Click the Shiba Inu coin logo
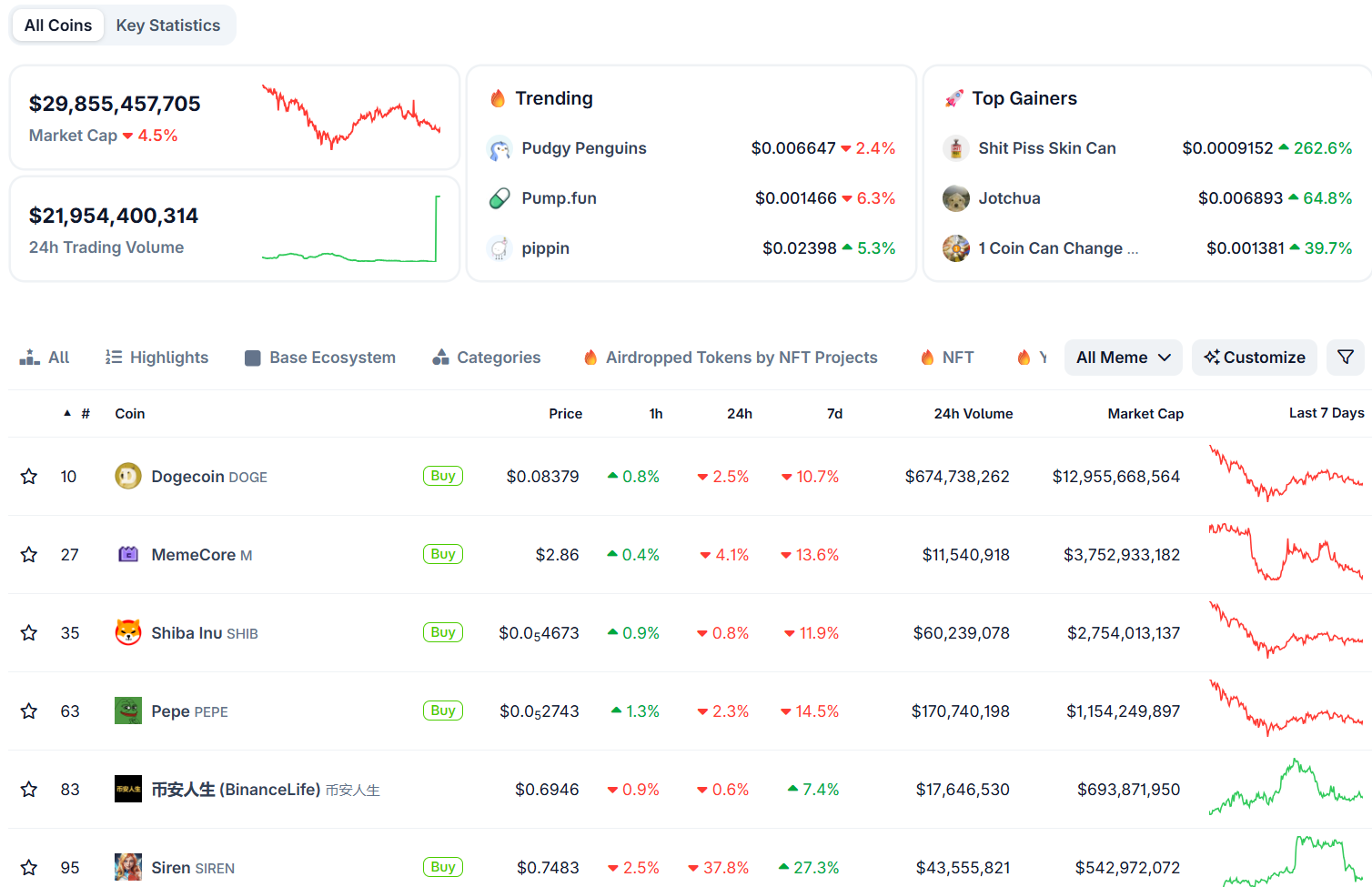1372x887 pixels. pos(128,632)
